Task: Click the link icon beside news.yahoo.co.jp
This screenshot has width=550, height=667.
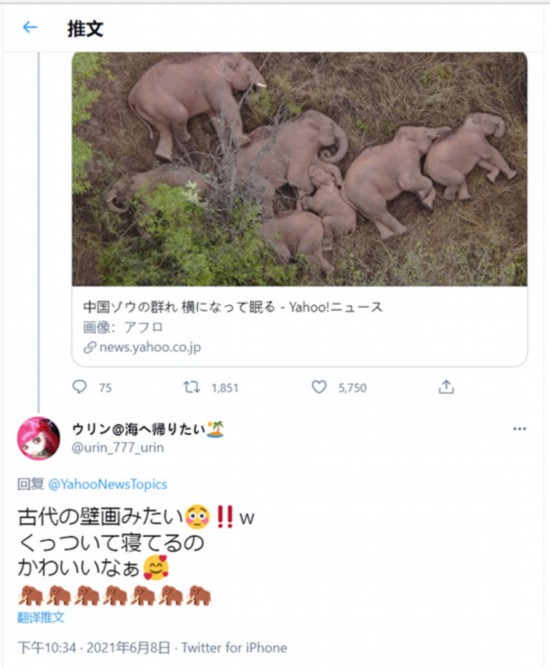Action: click(x=89, y=347)
